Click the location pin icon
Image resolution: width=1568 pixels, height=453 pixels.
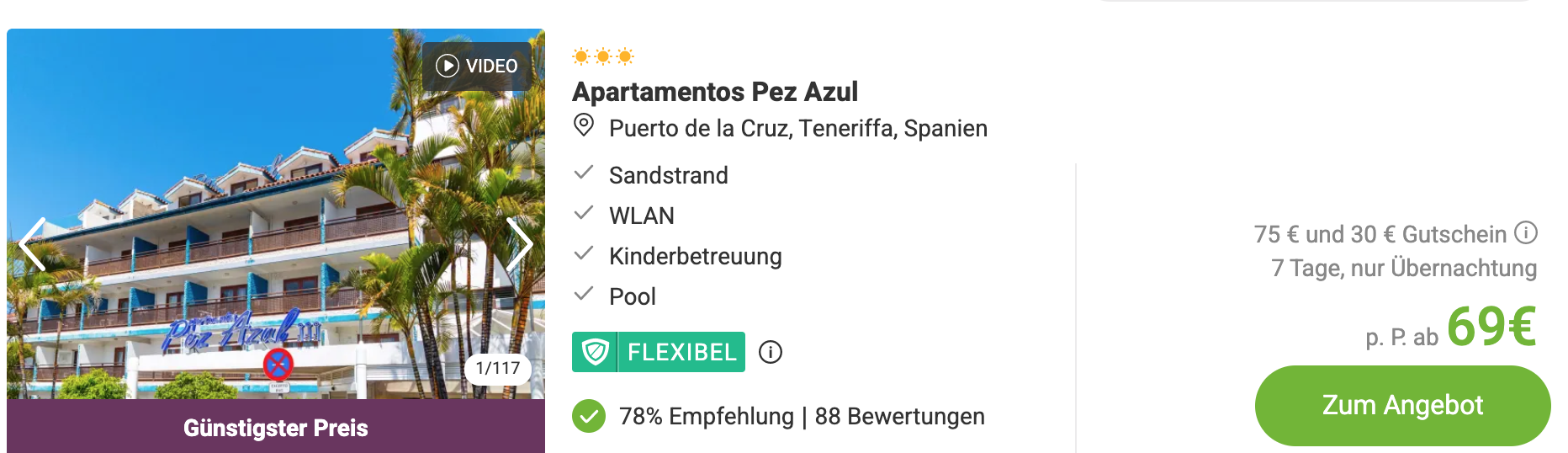(x=584, y=126)
